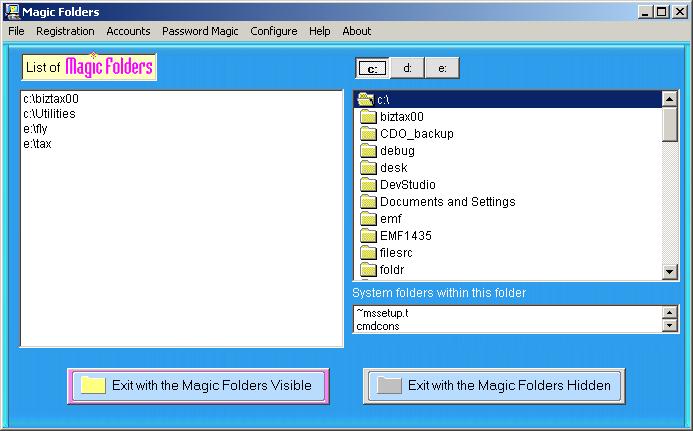Click the CDO_backup folder icon

(x=368, y=133)
